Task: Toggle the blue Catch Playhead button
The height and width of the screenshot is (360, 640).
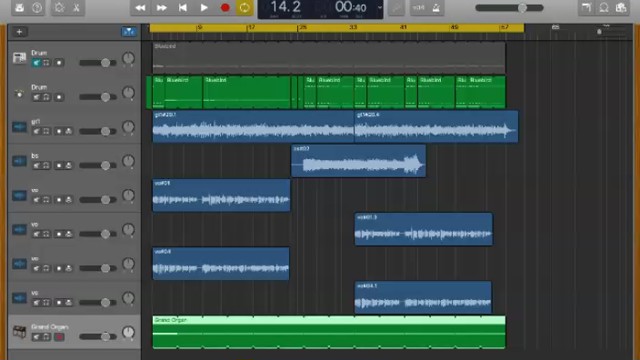Action: [129, 32]
